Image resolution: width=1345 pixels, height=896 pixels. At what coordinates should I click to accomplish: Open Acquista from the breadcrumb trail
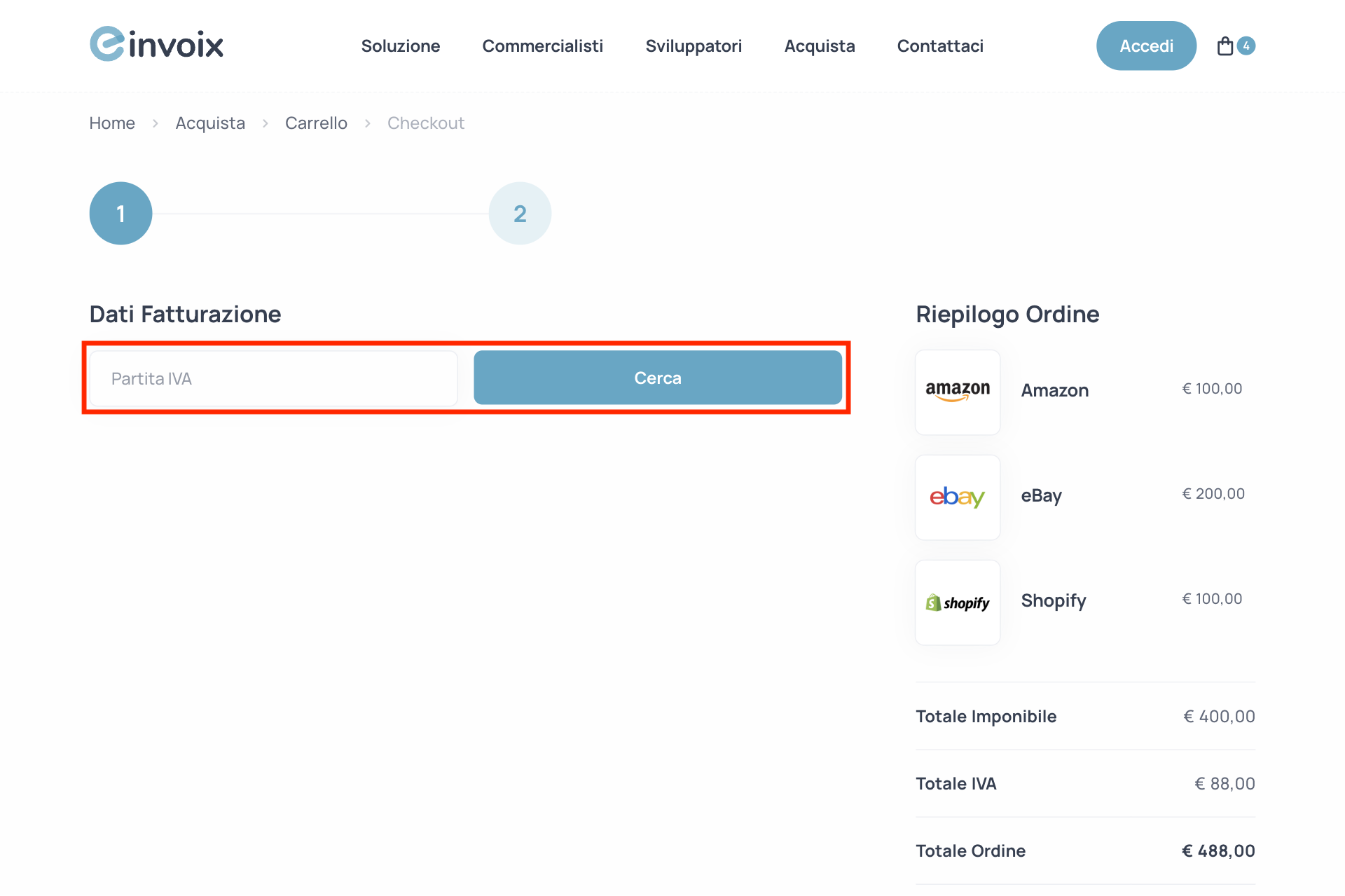[x=209, y=123]
